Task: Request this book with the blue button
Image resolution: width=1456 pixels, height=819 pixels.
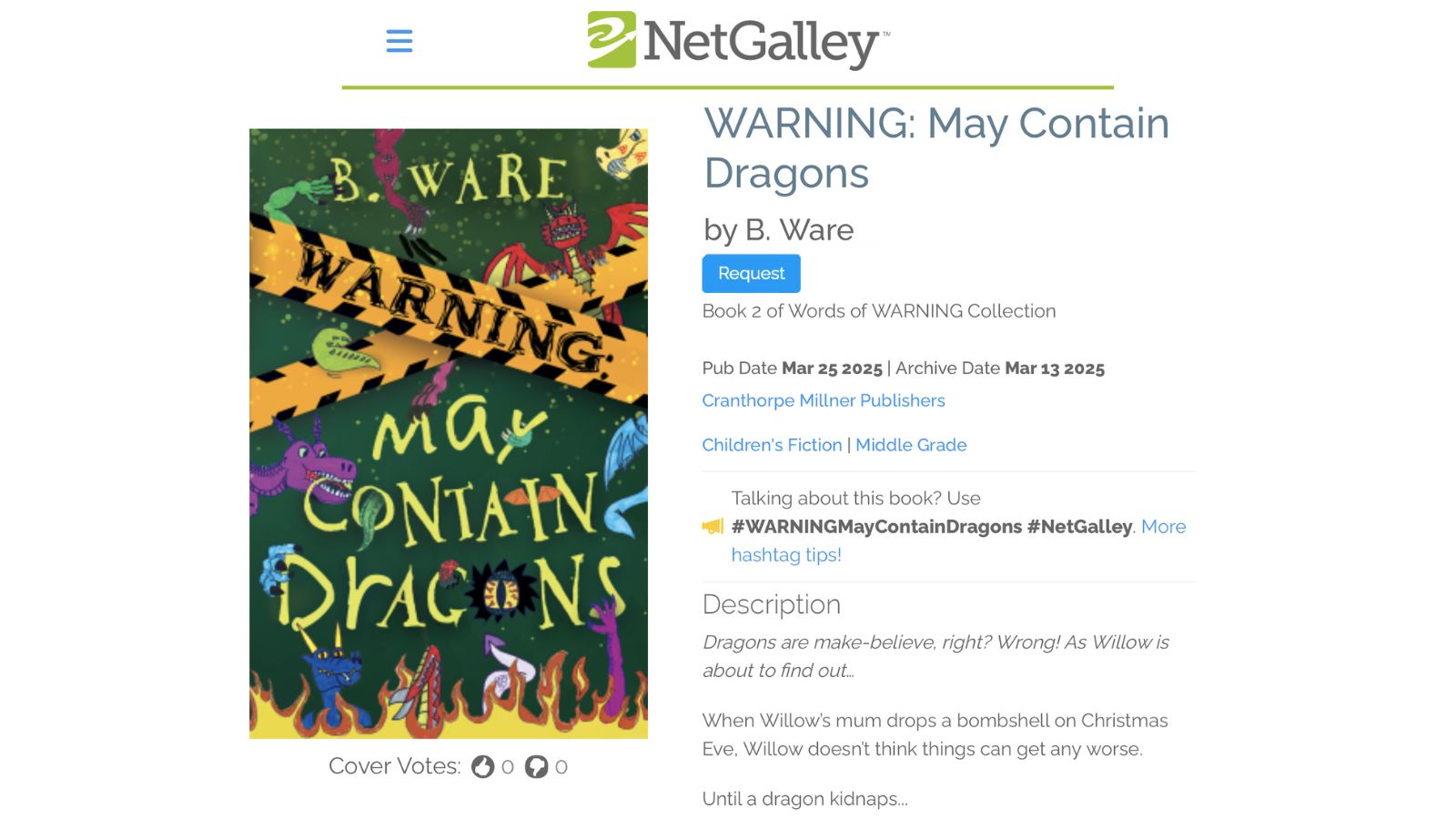Action: [751, 273]
